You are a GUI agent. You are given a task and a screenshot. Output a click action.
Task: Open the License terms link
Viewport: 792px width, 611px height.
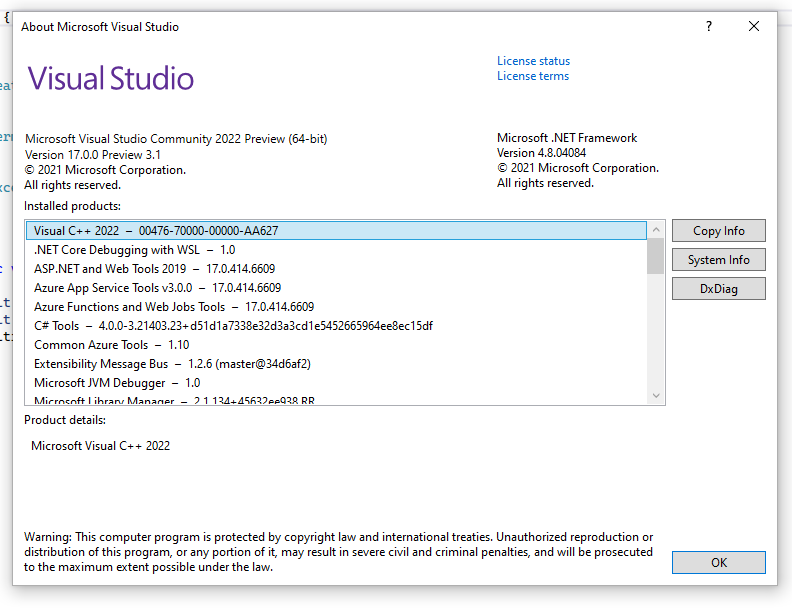click(533, 76)
